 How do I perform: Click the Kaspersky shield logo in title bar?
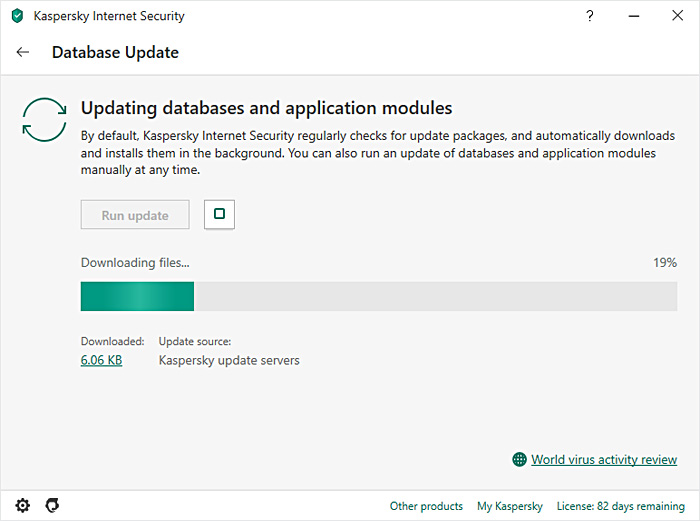17,16
